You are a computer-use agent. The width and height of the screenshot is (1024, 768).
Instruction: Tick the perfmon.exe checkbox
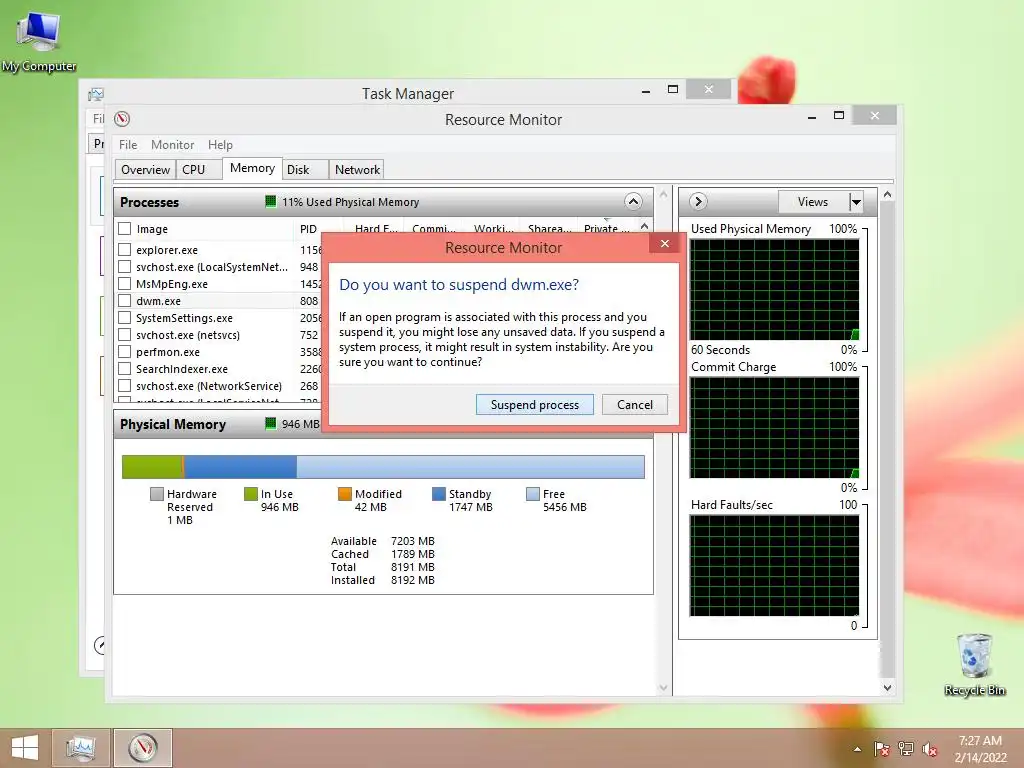[125, 351]
